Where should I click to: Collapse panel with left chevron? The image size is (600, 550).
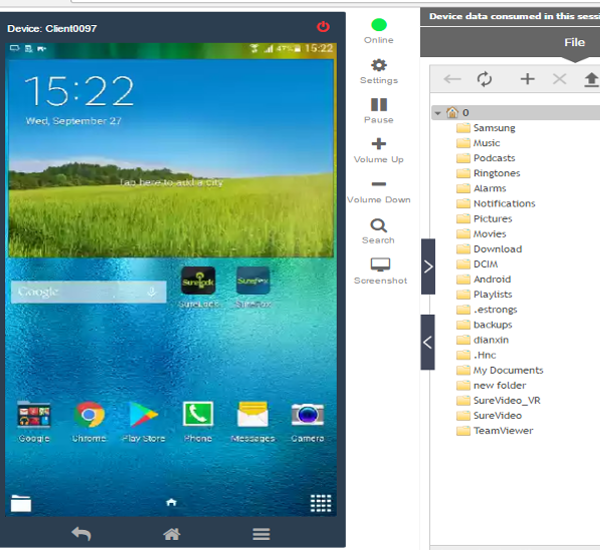(428, 342)
